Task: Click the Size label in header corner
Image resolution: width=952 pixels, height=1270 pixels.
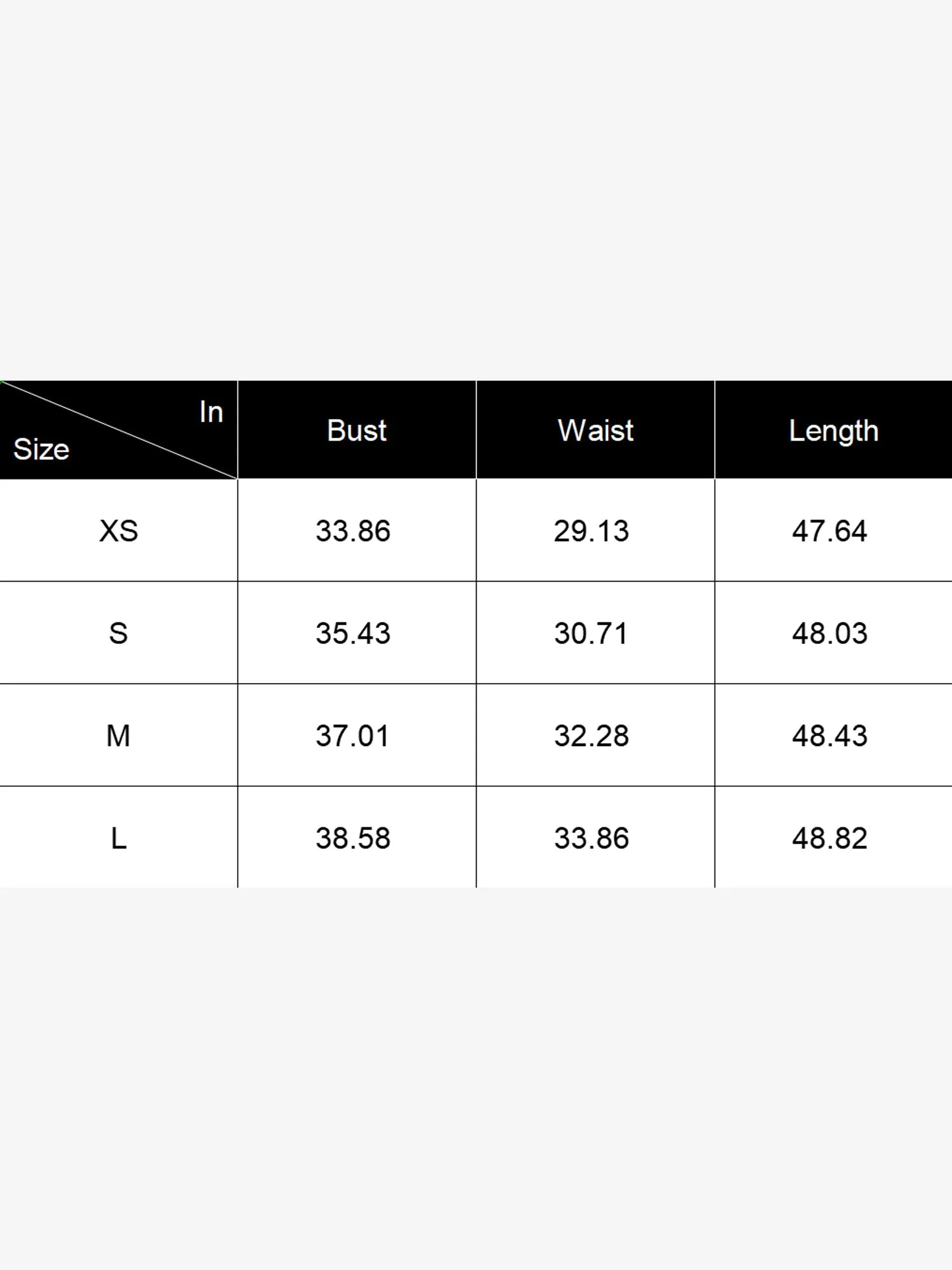Action: coord(41,450)
